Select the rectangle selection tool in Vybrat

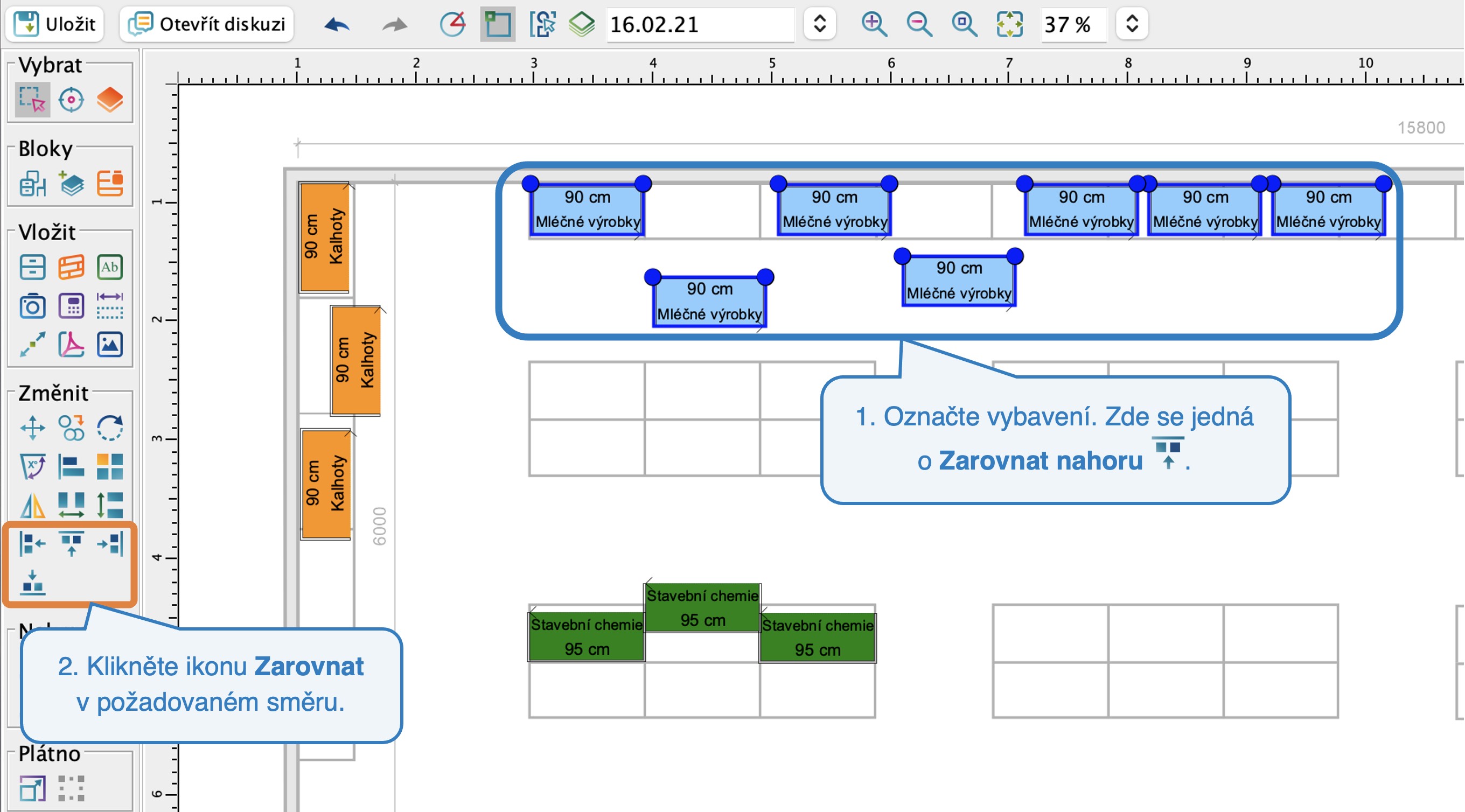(32, 100)
